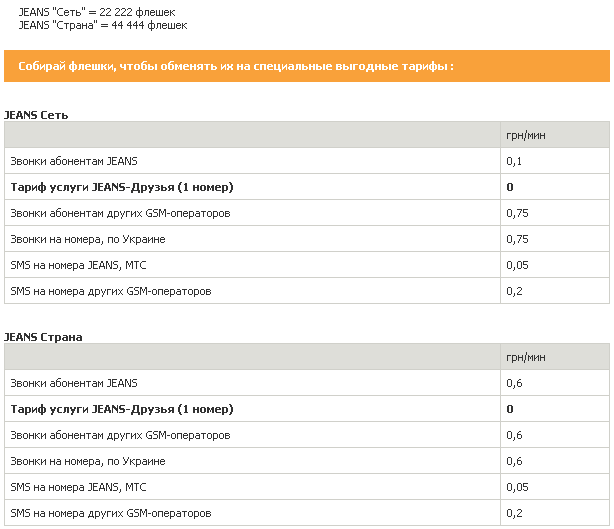Click "SMS на номера других GSM-операторов" in Страна table
Screen dimensions: 614x529
(x=111, y=513)
